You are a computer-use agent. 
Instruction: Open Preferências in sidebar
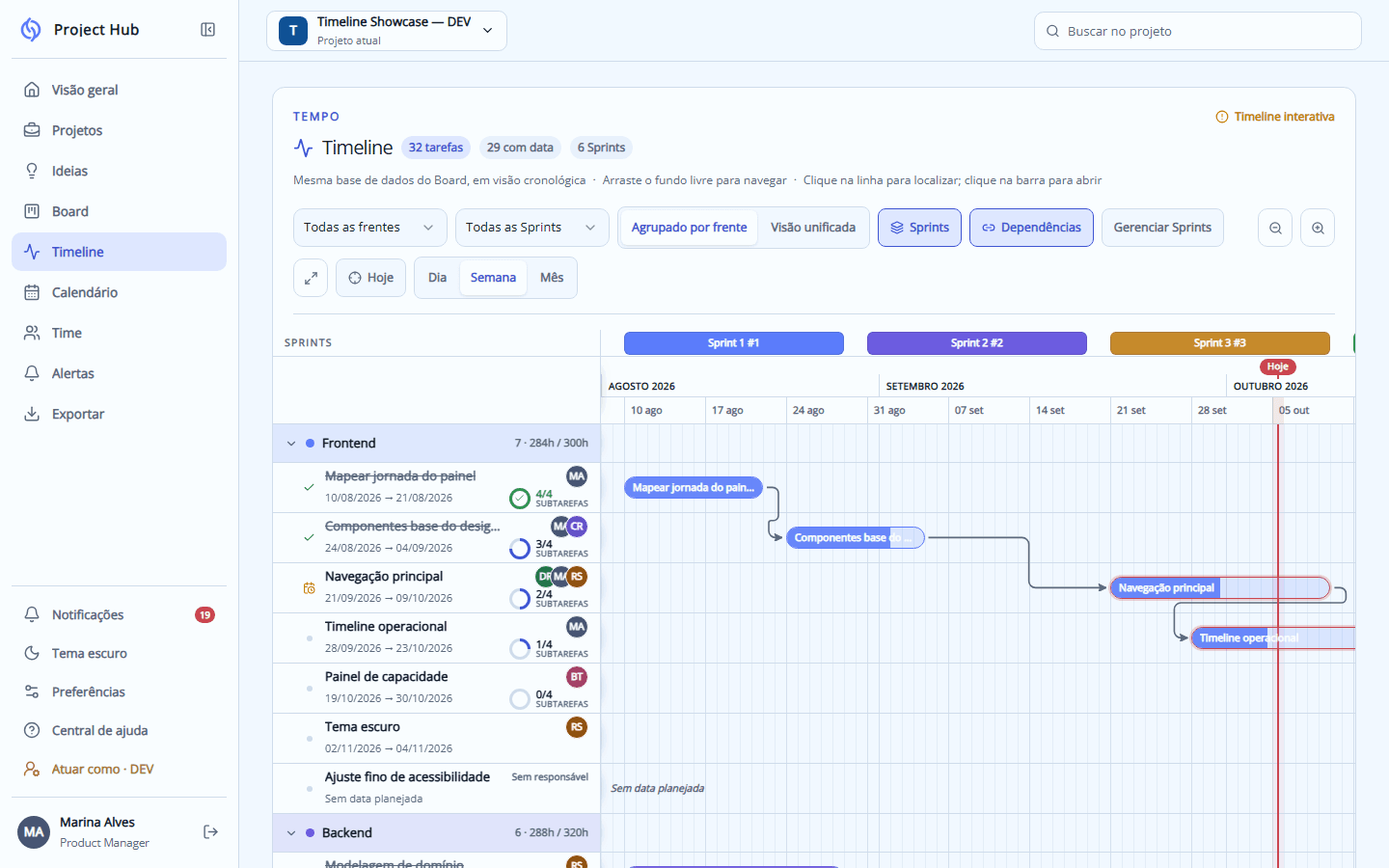click(x=119, y=692)
